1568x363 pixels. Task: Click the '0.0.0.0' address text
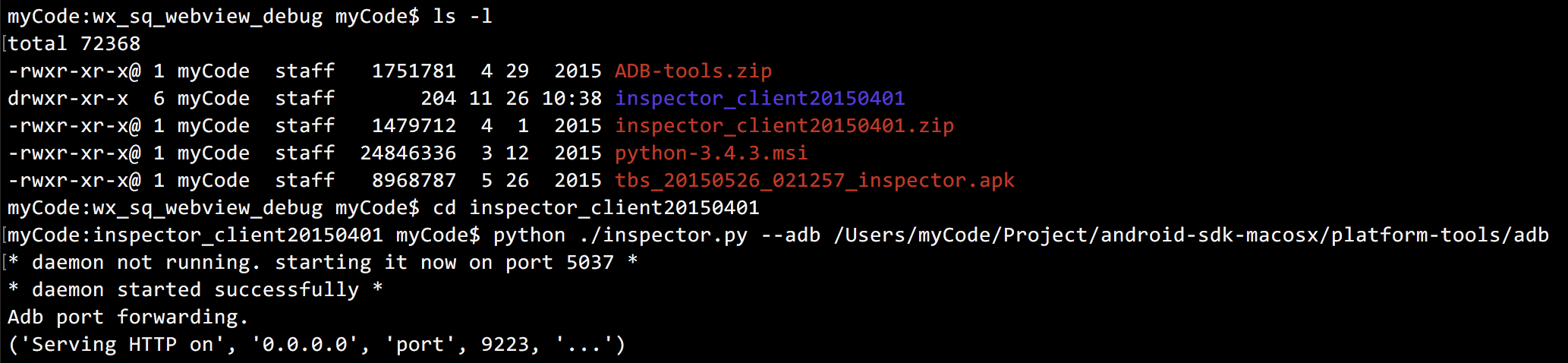pos(304,345)
